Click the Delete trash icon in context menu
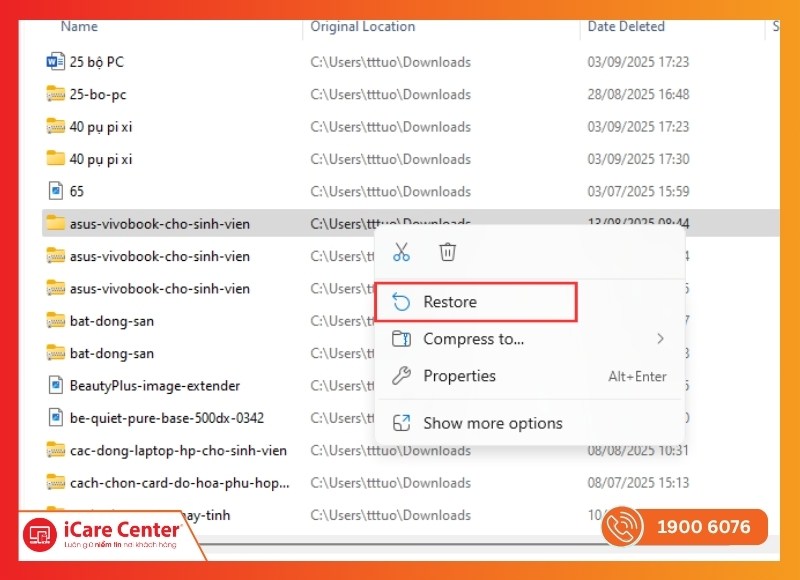 tap(448, 253)
